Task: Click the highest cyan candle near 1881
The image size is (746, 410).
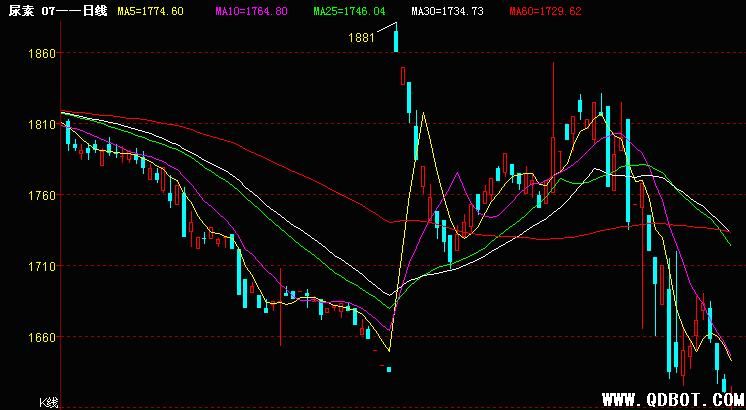Action: click(396, 40)
